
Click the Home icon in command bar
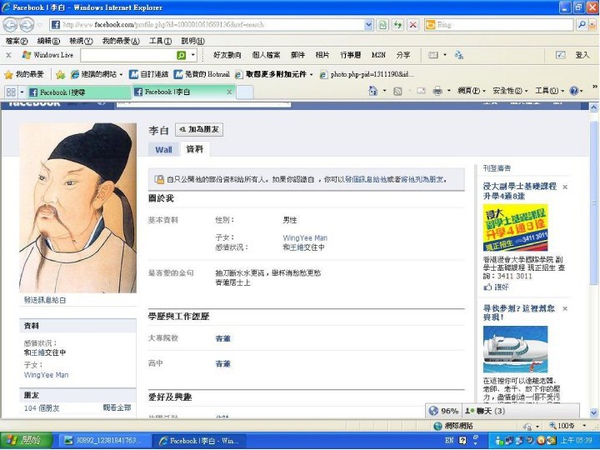[x=373, y=91]
